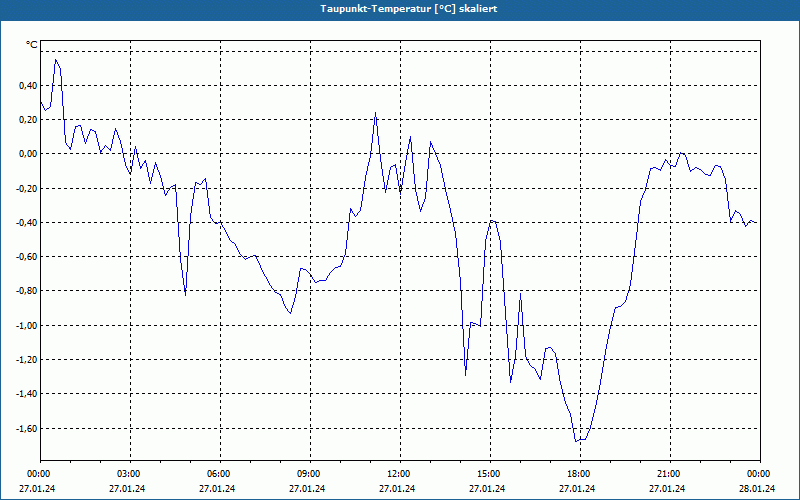Select the 28.01.24 date label
Viewport: 800px width, 500px height.
coord(757,489)
